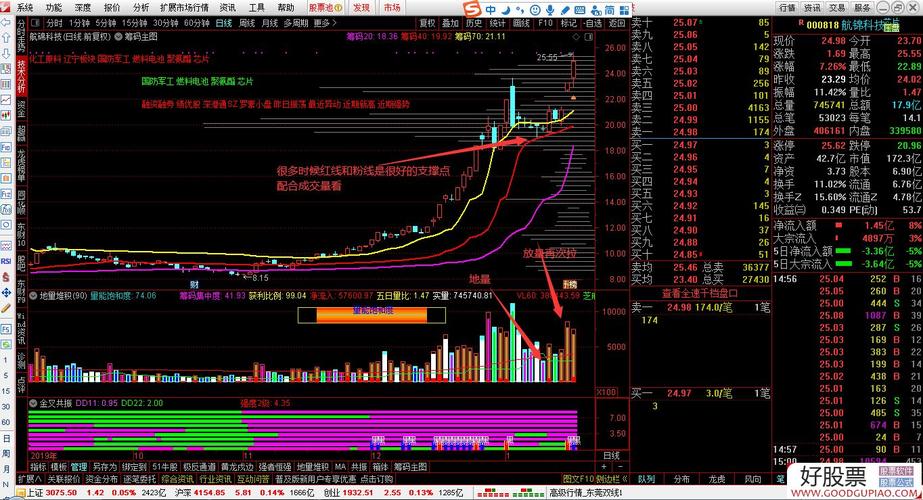
Task: Open F10 company info
Action: click(545, 23)
